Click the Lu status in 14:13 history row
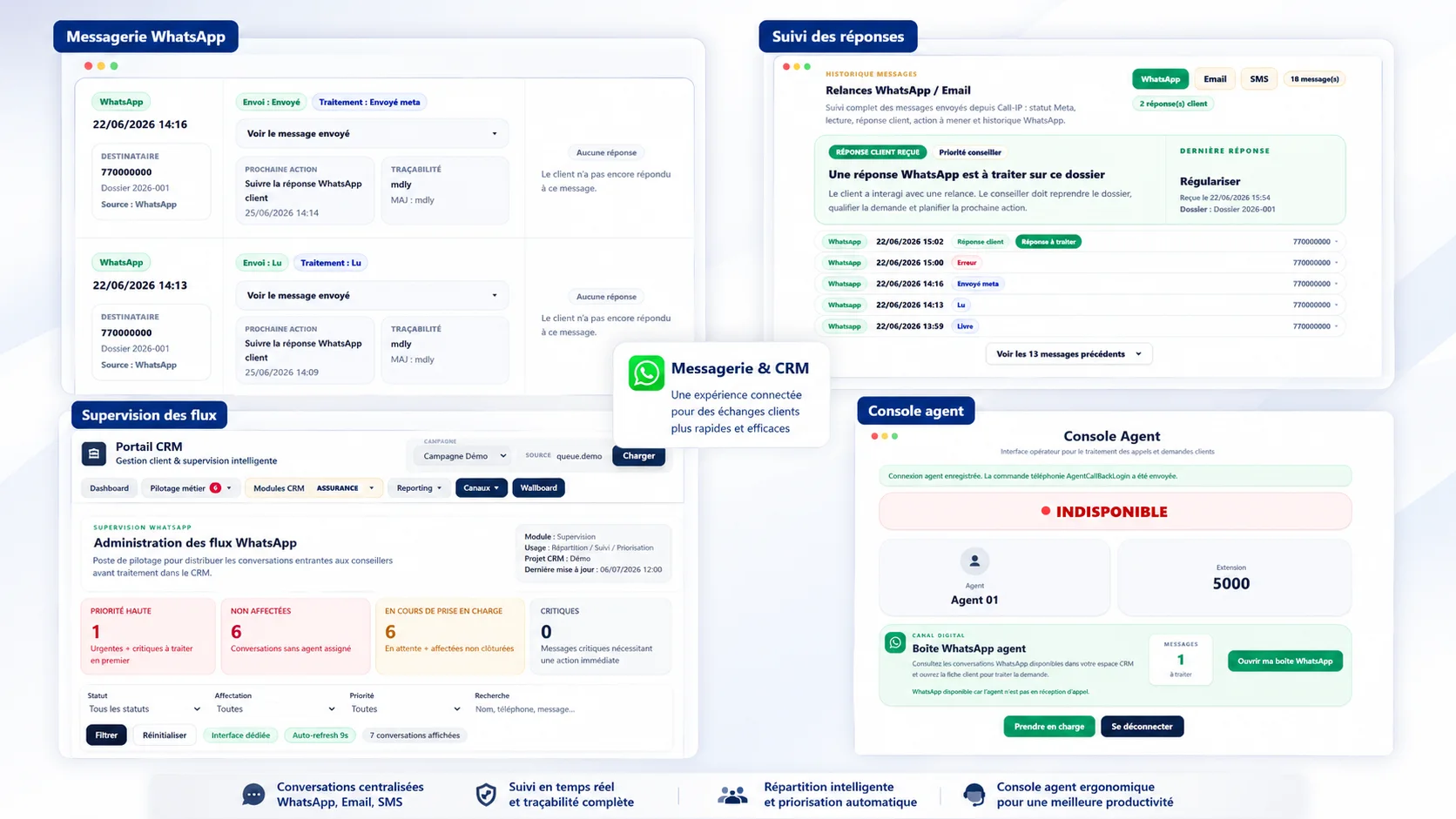Viewport: 1456px width, 819px height. (x=961, y=305)
